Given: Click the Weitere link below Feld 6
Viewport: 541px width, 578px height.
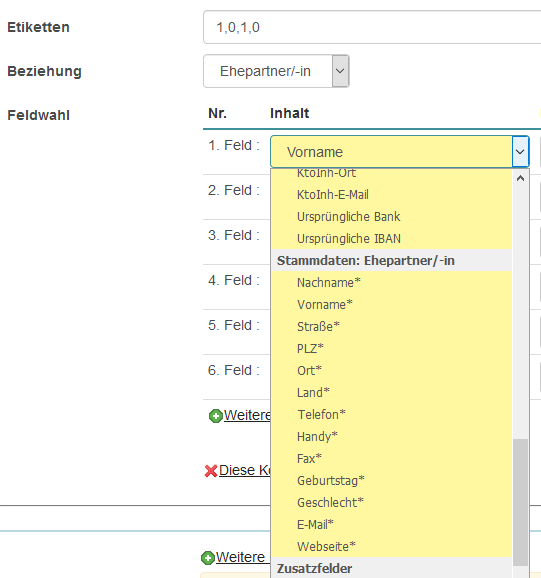Looking at the screenshot, I should point(247,415).
